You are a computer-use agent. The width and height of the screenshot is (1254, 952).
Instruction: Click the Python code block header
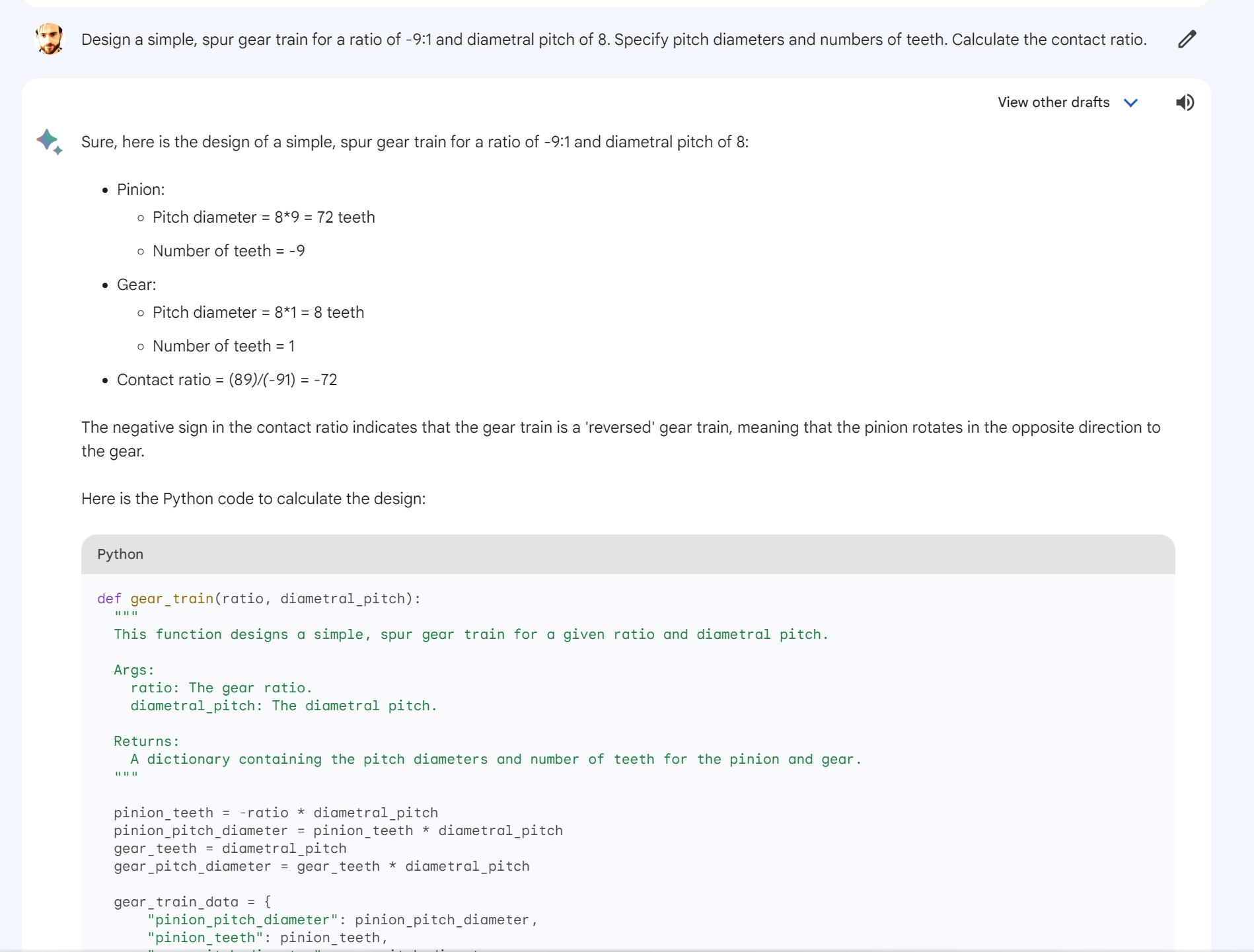(x=628, y=554)
